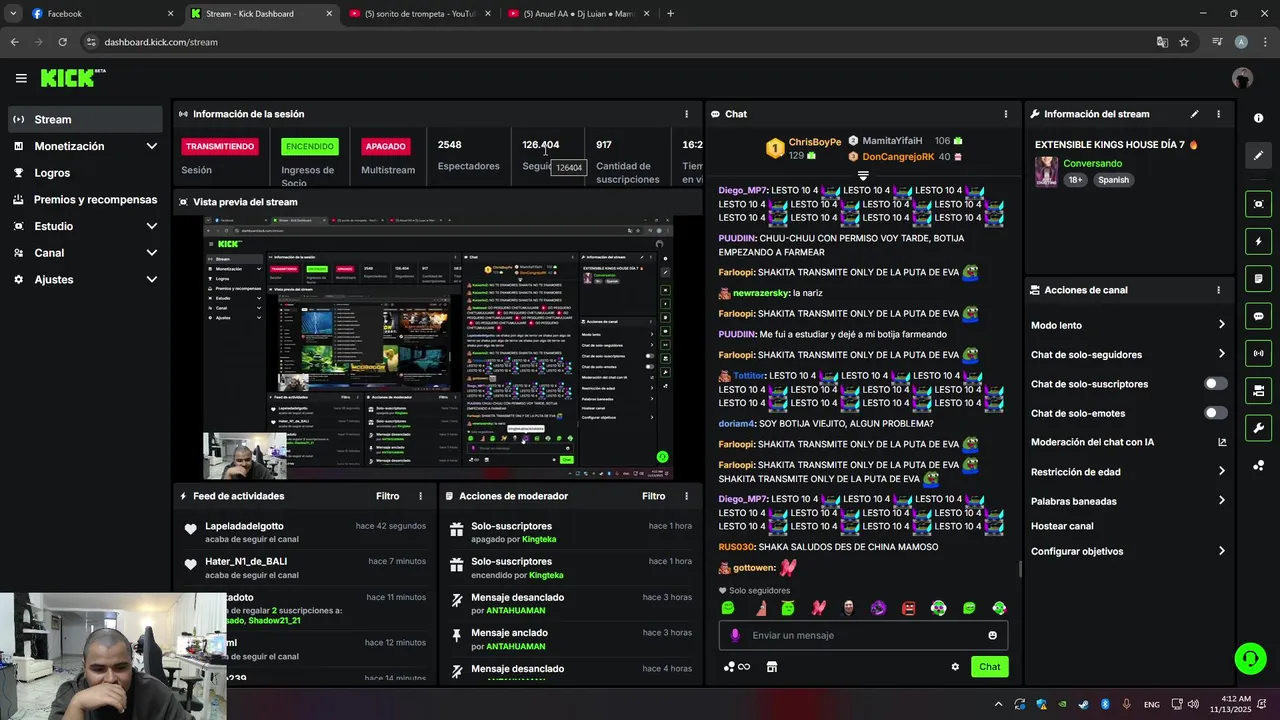Click green pencil icon in right sidebar
The width and height of the screenshot is (1280, 720).
pos(1258,156)
